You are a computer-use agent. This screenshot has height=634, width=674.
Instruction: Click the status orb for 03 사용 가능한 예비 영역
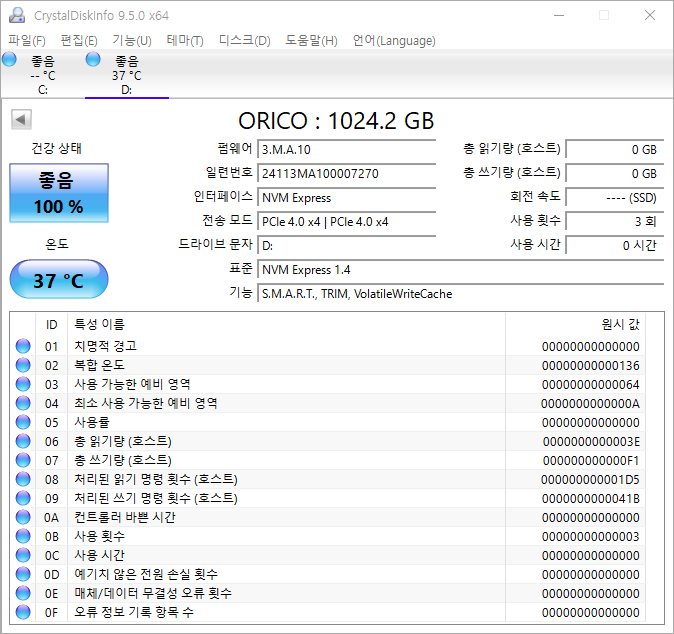point(23,384)
